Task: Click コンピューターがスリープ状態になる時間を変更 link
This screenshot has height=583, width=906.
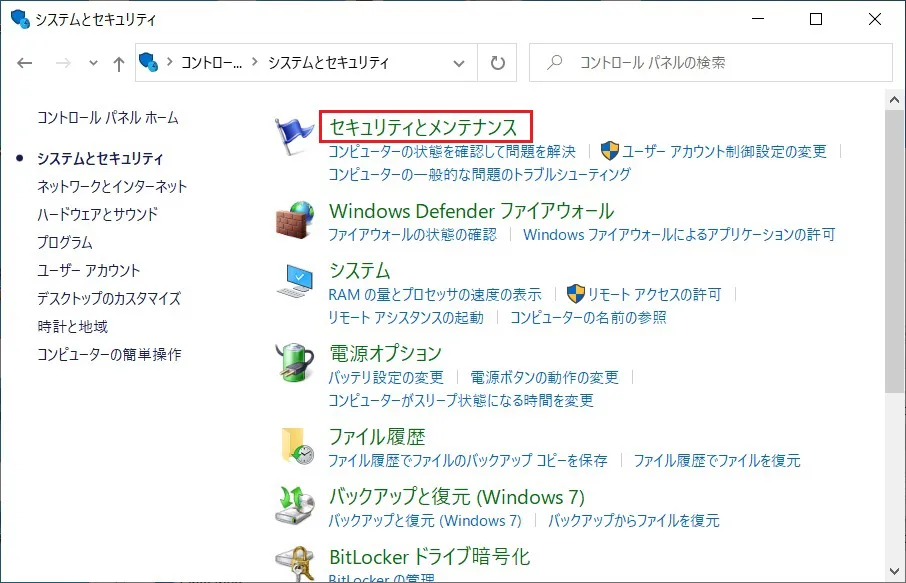Action: [x=461, y=400]
